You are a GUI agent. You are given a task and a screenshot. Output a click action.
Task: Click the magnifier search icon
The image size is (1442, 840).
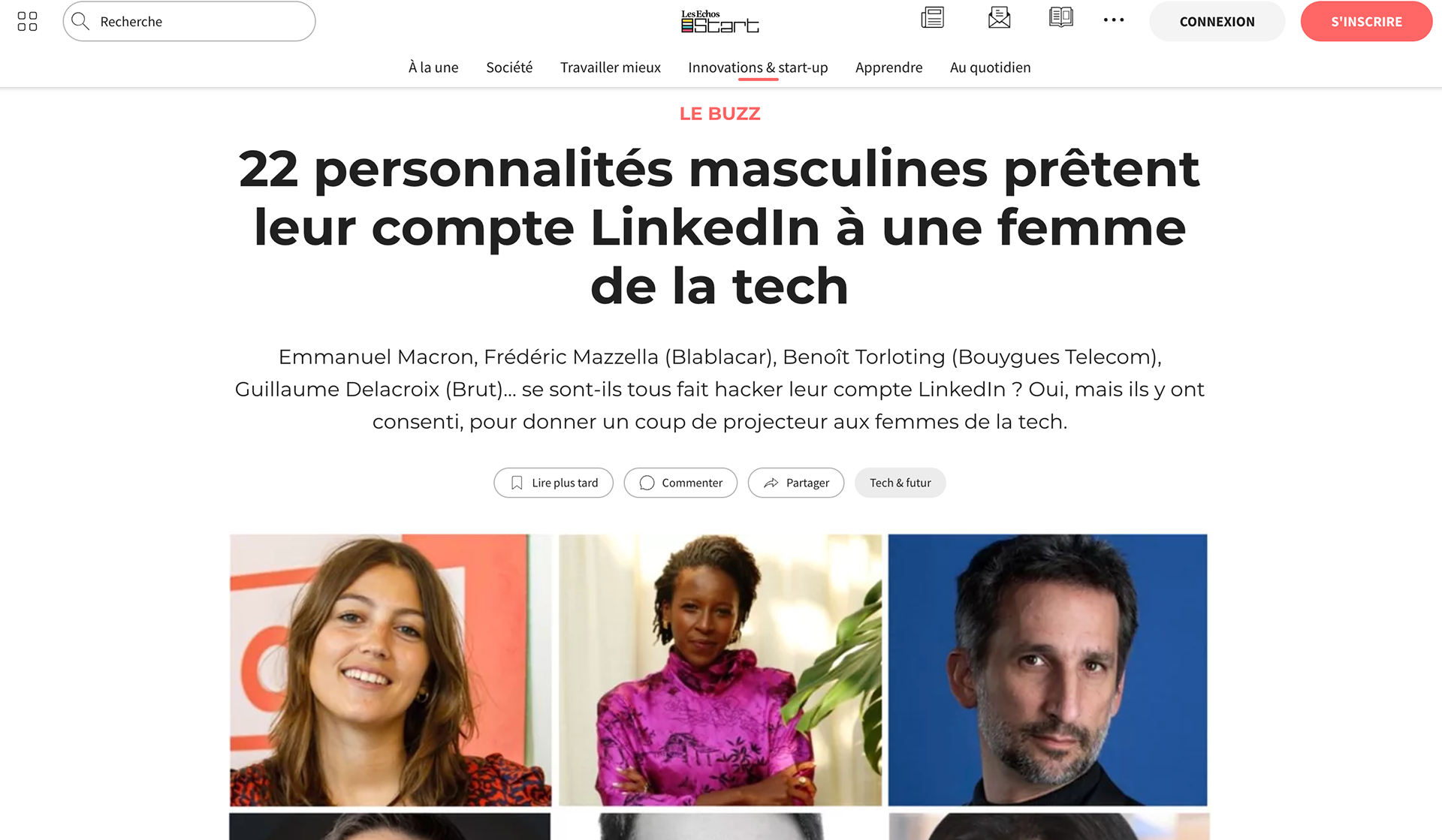point(80,21)
